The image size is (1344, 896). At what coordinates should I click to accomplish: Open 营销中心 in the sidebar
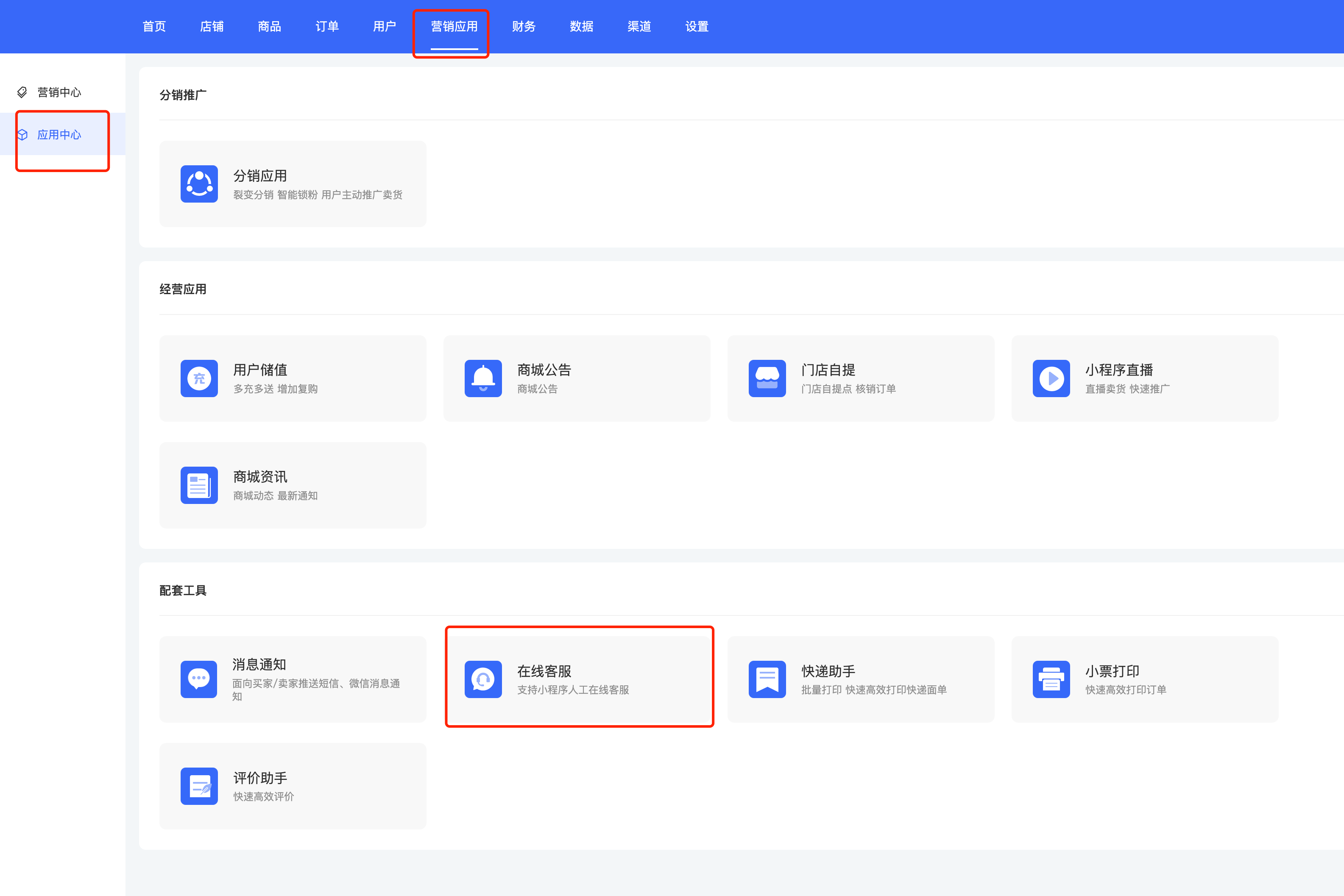pos(59,92)
